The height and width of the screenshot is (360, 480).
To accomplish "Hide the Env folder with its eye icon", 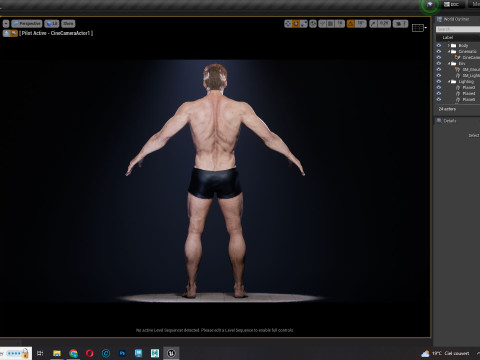I will point(439,63).
